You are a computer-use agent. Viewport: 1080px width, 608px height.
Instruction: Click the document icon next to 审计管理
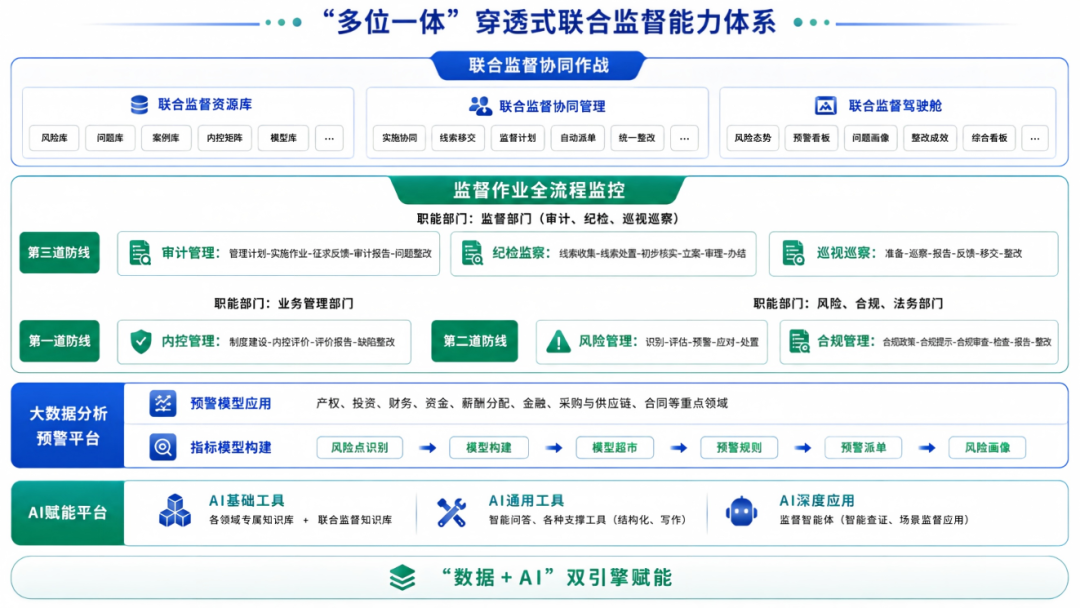pos(141,253)
